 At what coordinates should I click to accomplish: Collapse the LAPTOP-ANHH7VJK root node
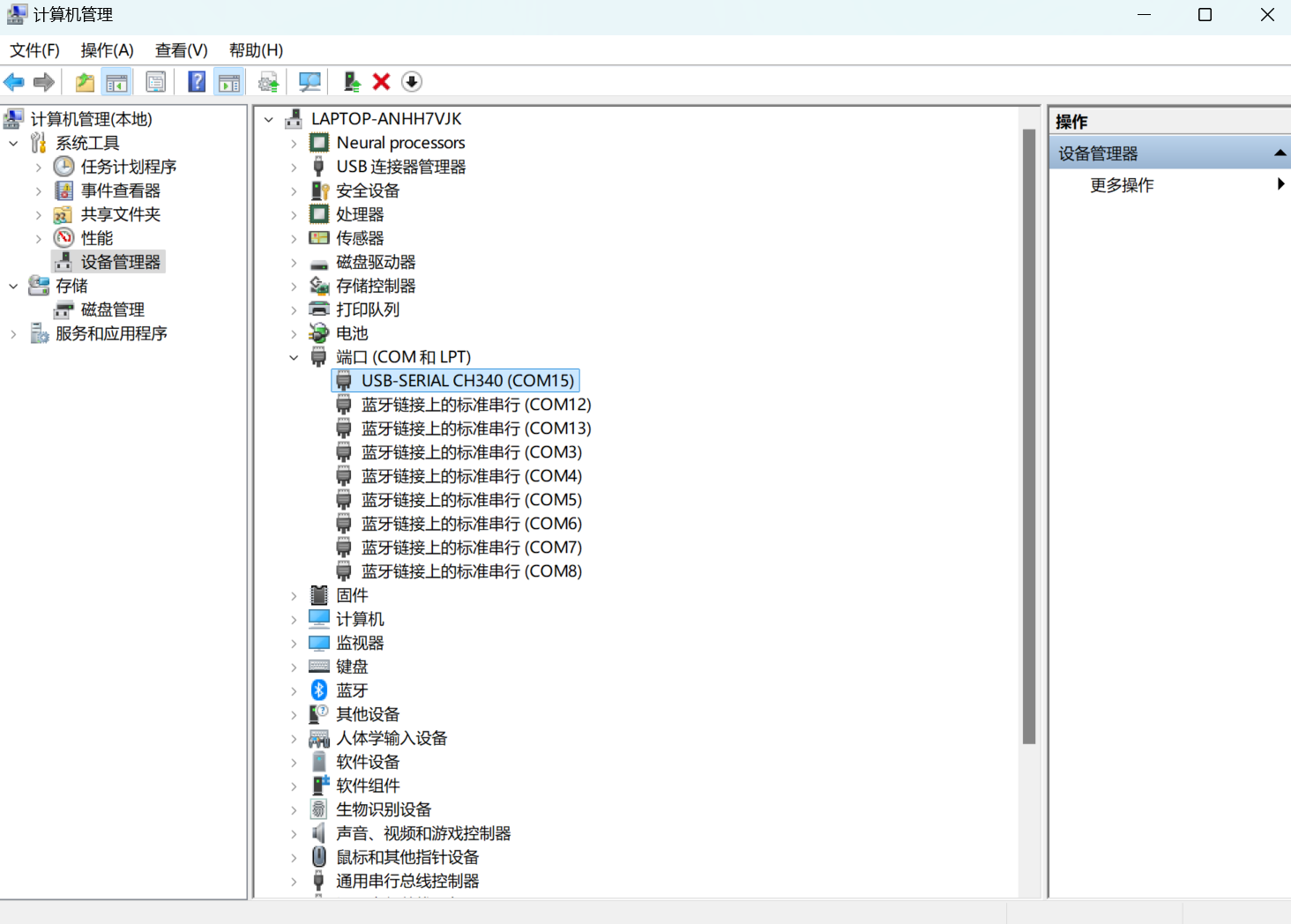click(x=269, y=119)
